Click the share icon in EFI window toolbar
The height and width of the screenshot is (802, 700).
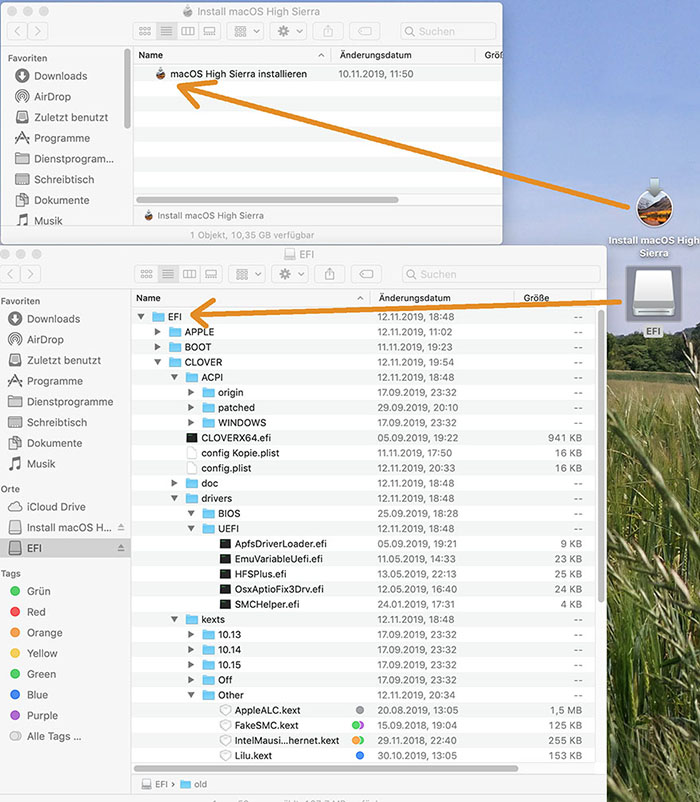click(329, 274)
